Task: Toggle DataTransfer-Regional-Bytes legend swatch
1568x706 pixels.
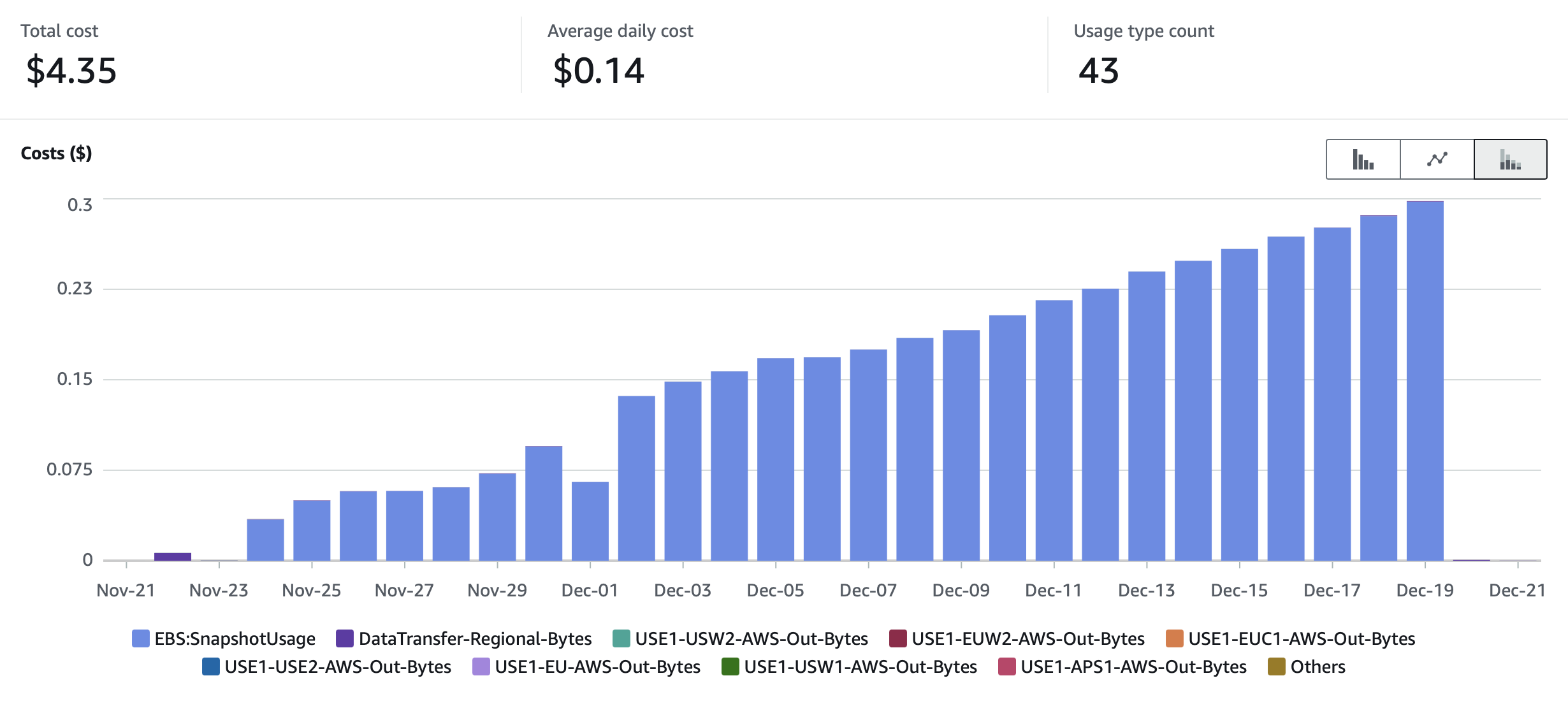Action: pyautogui.click(x=345, y=638)
